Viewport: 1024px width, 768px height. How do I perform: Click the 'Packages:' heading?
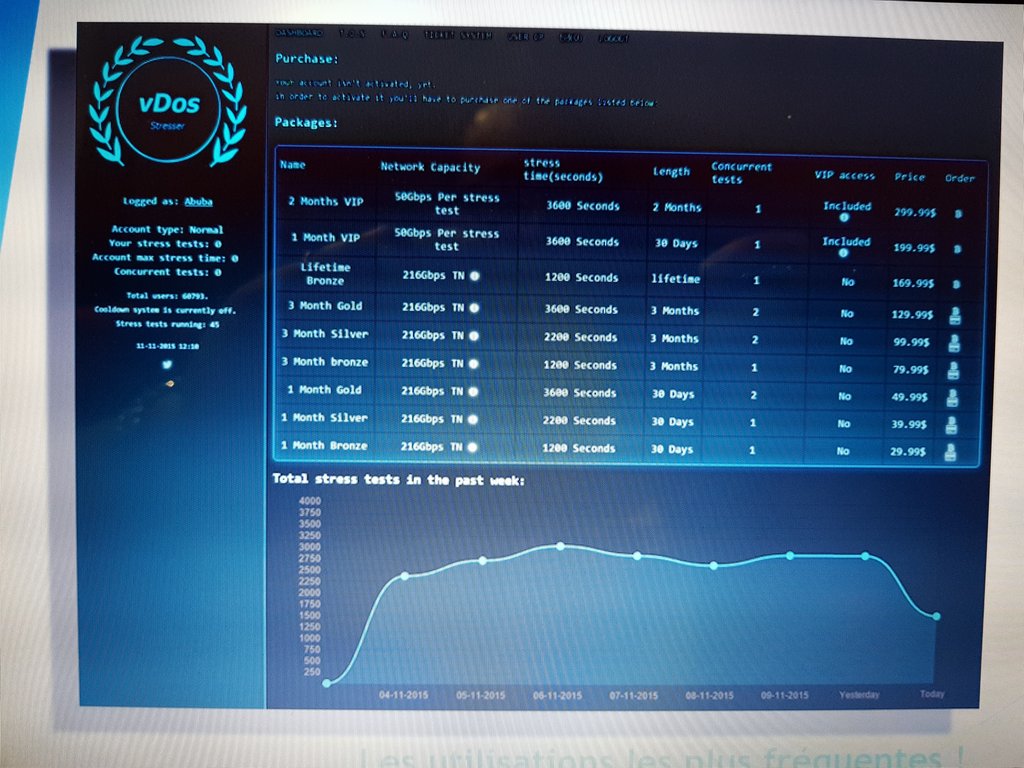pos(306,122)
